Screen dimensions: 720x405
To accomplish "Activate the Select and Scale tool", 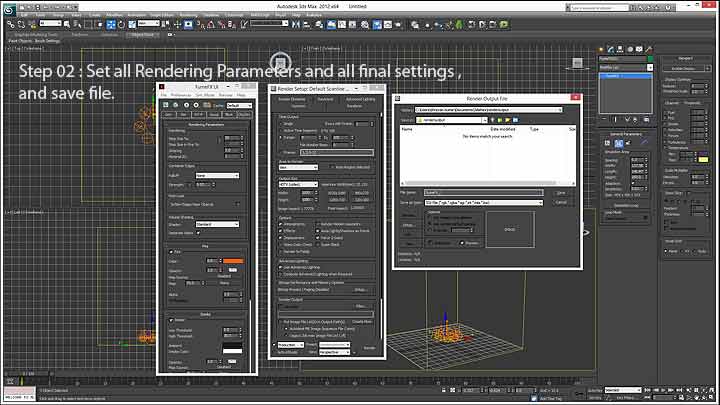I will (132, 24).
